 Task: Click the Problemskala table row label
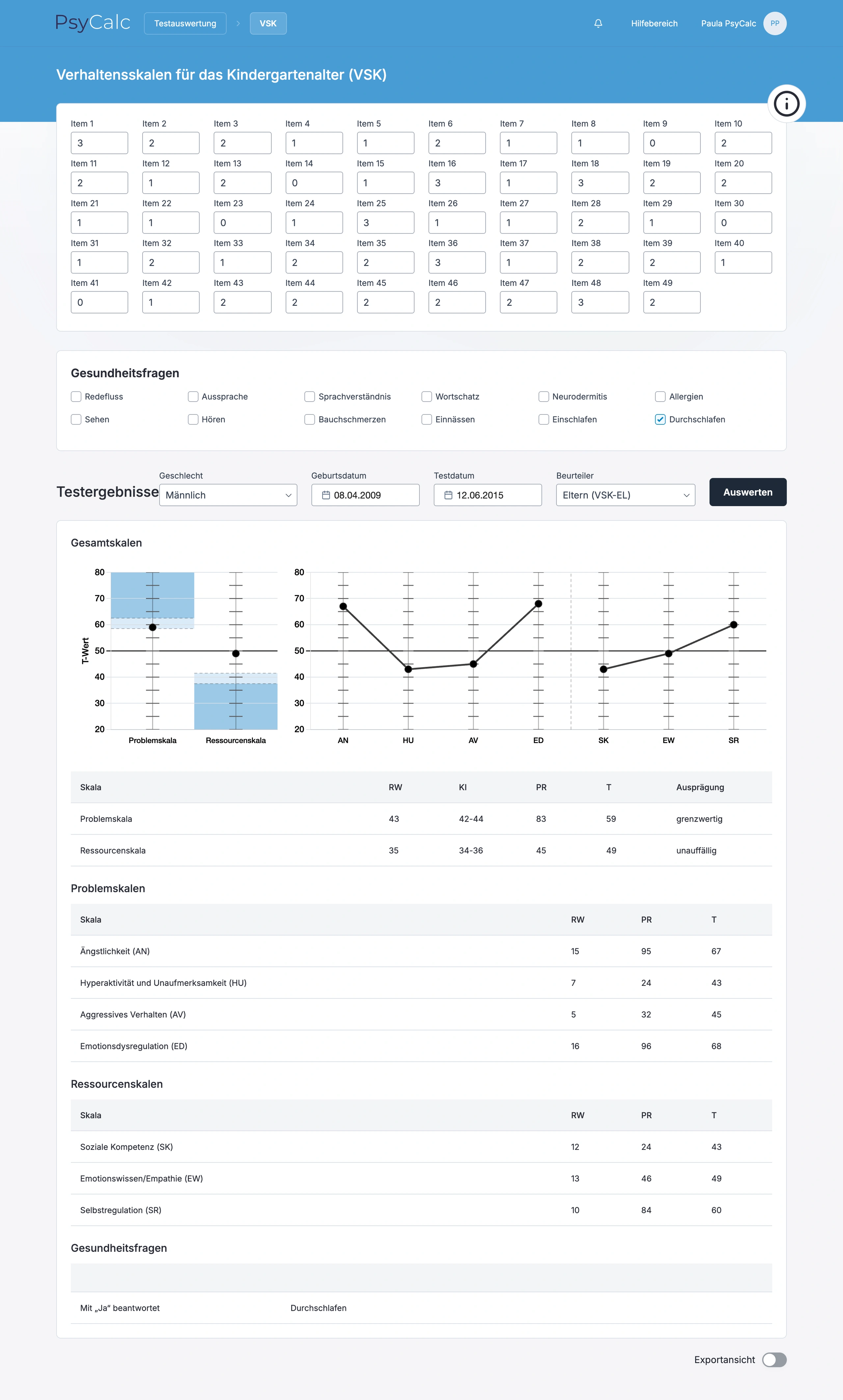pyautogui.click(x=106, y=819)
